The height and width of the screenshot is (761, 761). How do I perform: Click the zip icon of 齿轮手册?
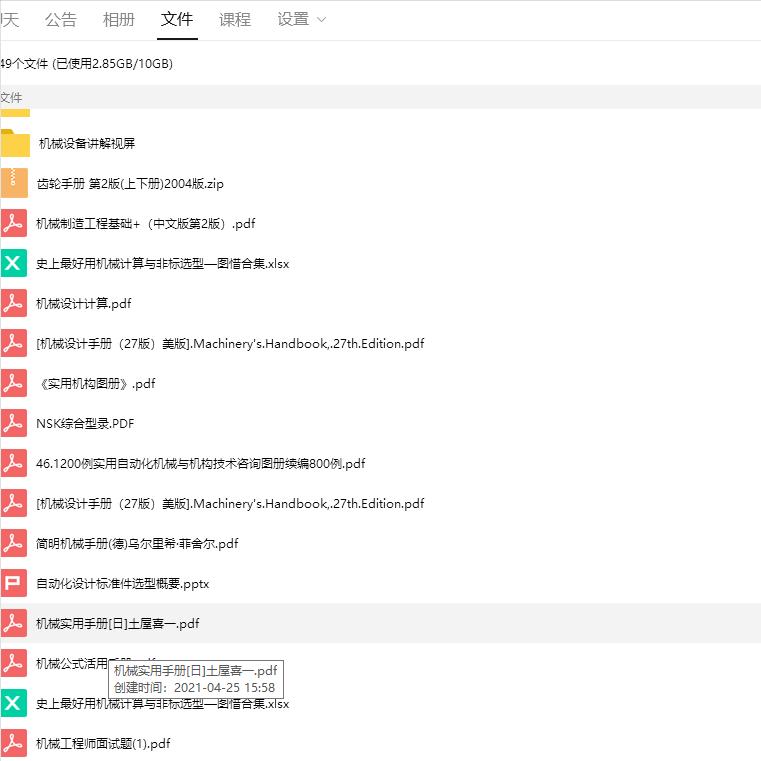[x=14, y=183]
